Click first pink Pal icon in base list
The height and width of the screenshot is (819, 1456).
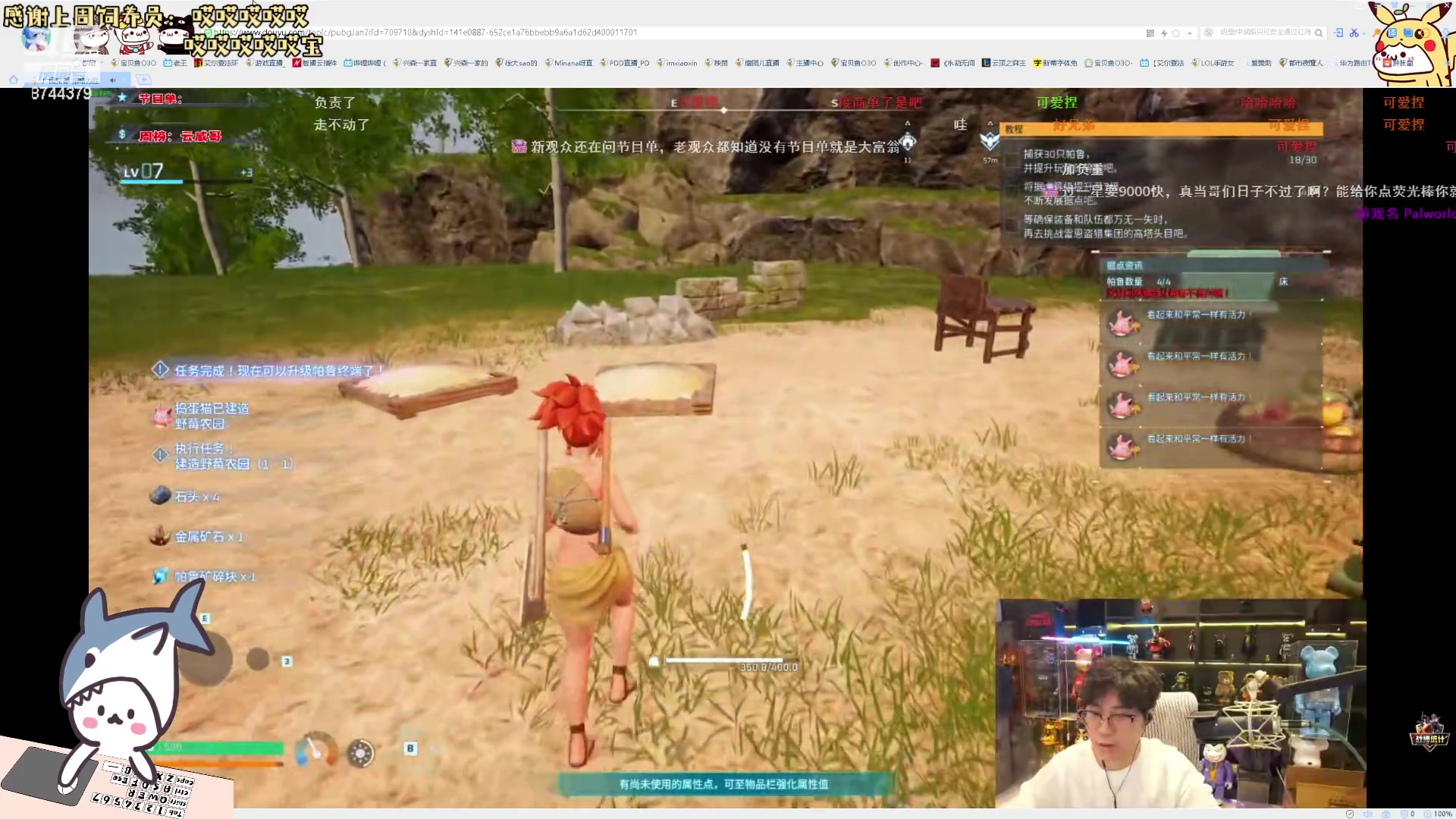pyautogui.click(x=1123, y=323)
